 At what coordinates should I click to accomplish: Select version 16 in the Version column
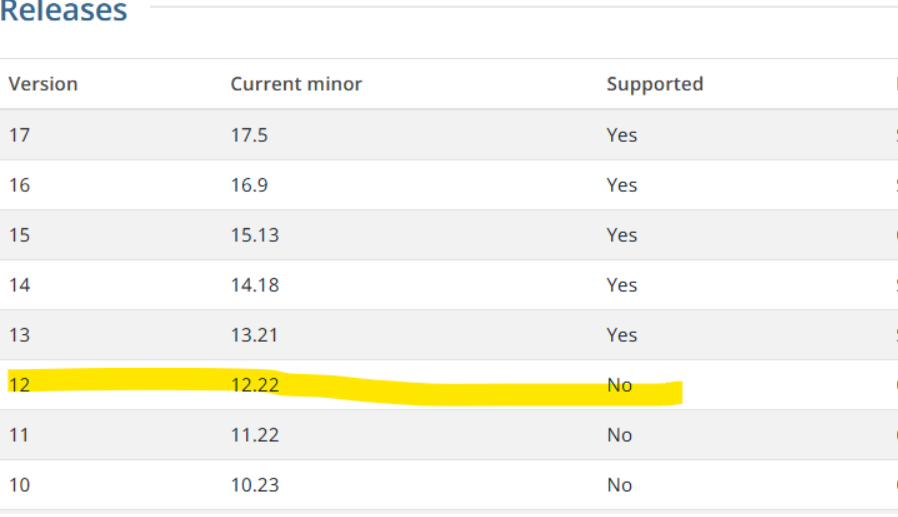(x=19, y=185)
